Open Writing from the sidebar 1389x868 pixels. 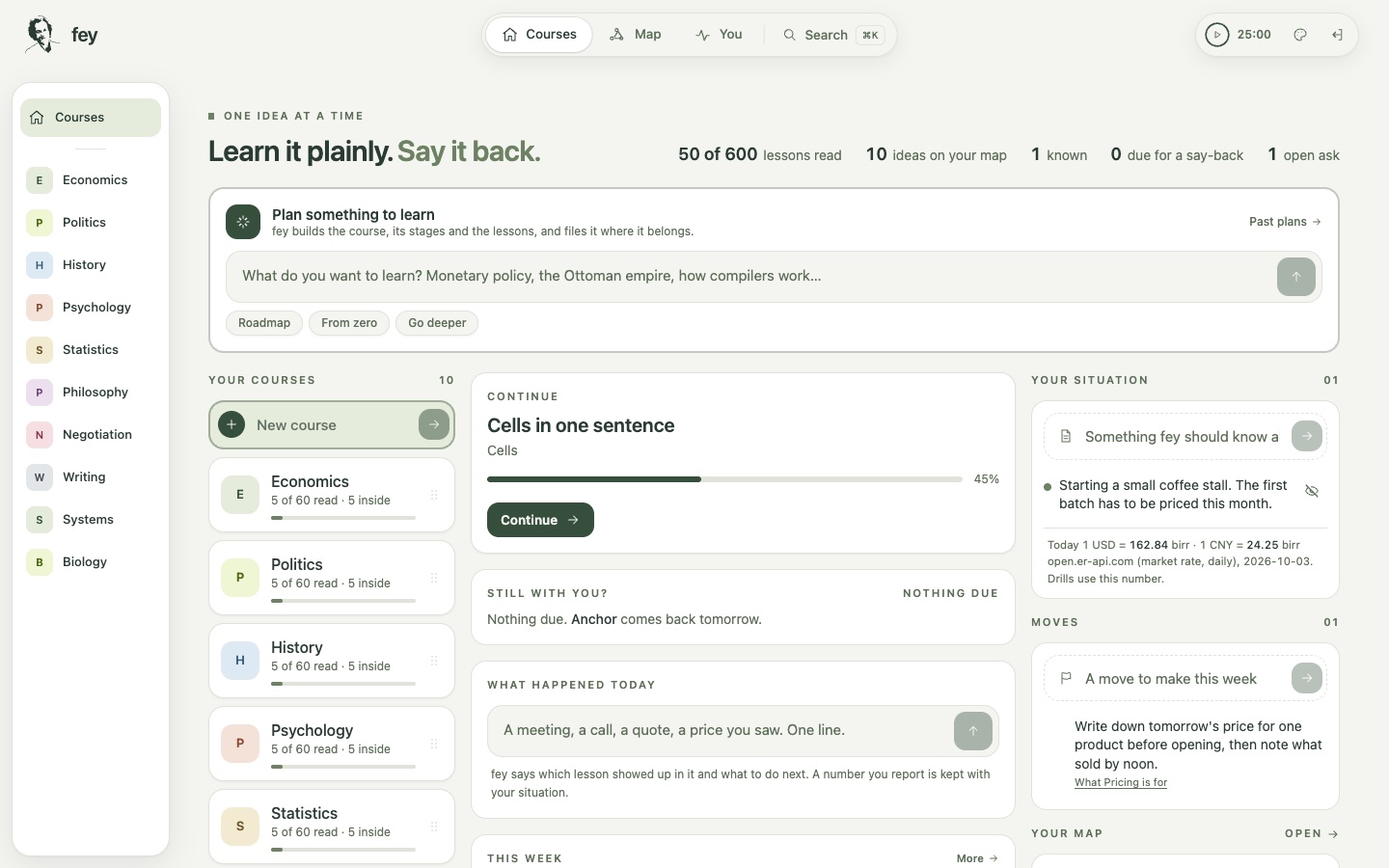click(91, 477)
